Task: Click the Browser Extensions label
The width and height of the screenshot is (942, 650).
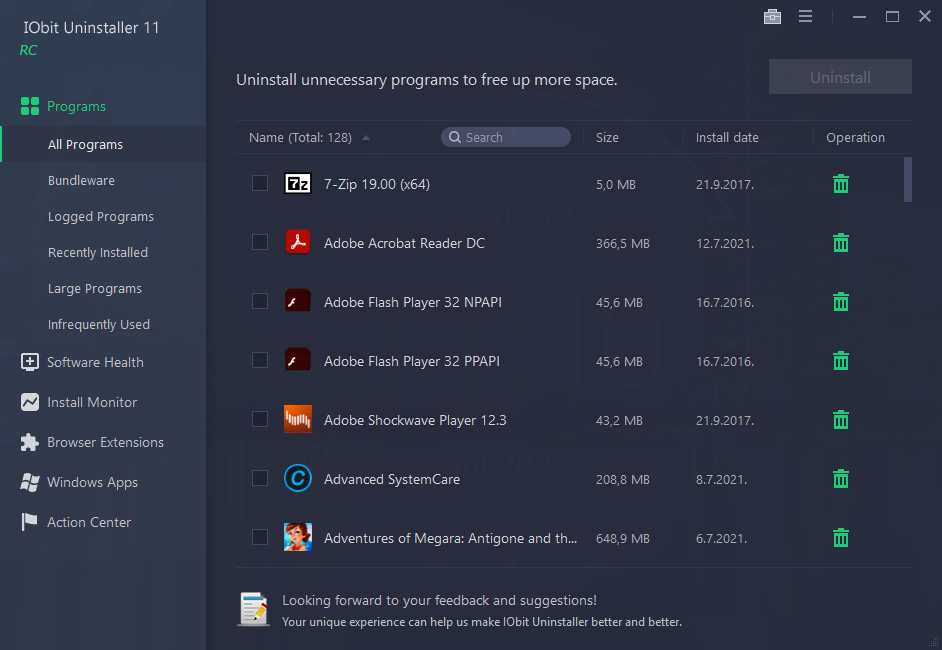Action: tap(105, 442)
